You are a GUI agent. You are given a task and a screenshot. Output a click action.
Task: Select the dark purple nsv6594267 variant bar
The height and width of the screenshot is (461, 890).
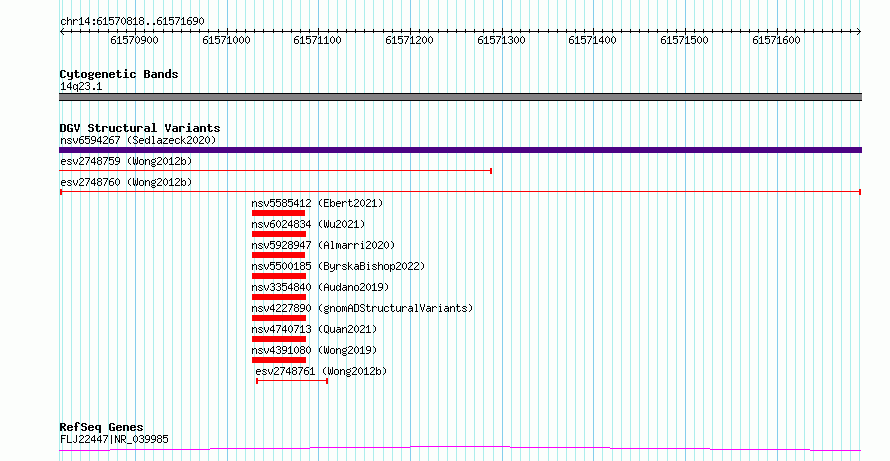pyautogui.click(x=460, y=150)
